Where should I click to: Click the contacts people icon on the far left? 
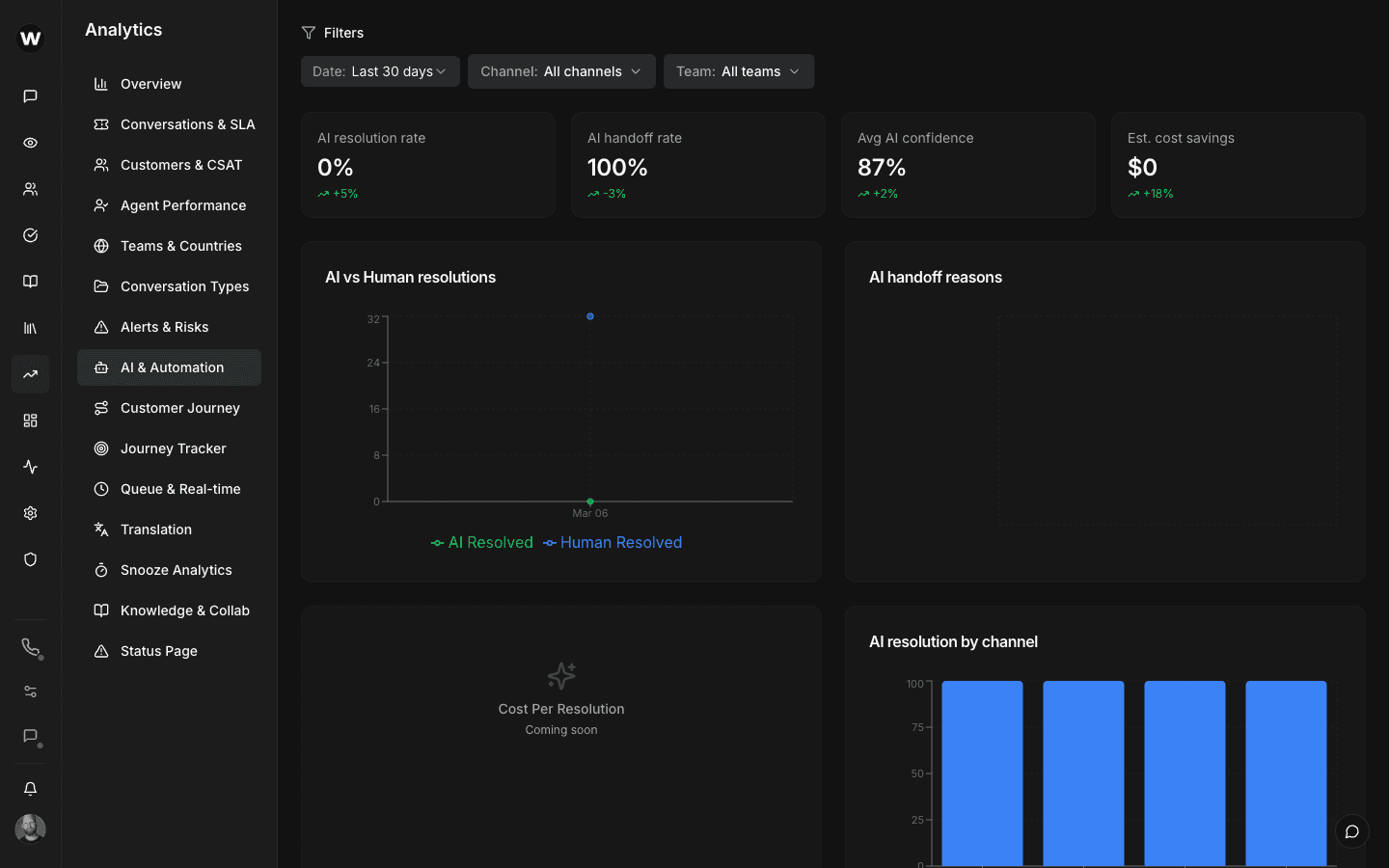pyautogui.click(x=29, y=188)
